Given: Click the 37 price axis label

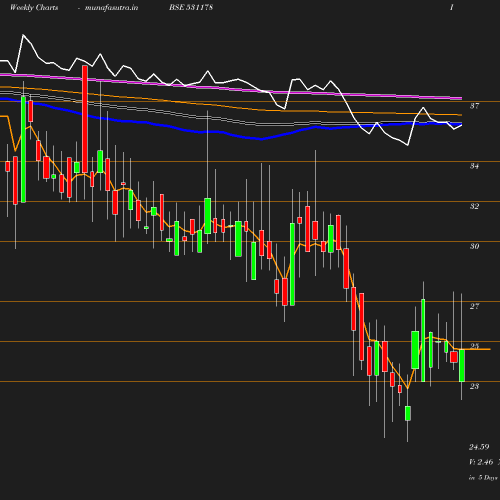Looking at the screenshot, I should (474, 106).
